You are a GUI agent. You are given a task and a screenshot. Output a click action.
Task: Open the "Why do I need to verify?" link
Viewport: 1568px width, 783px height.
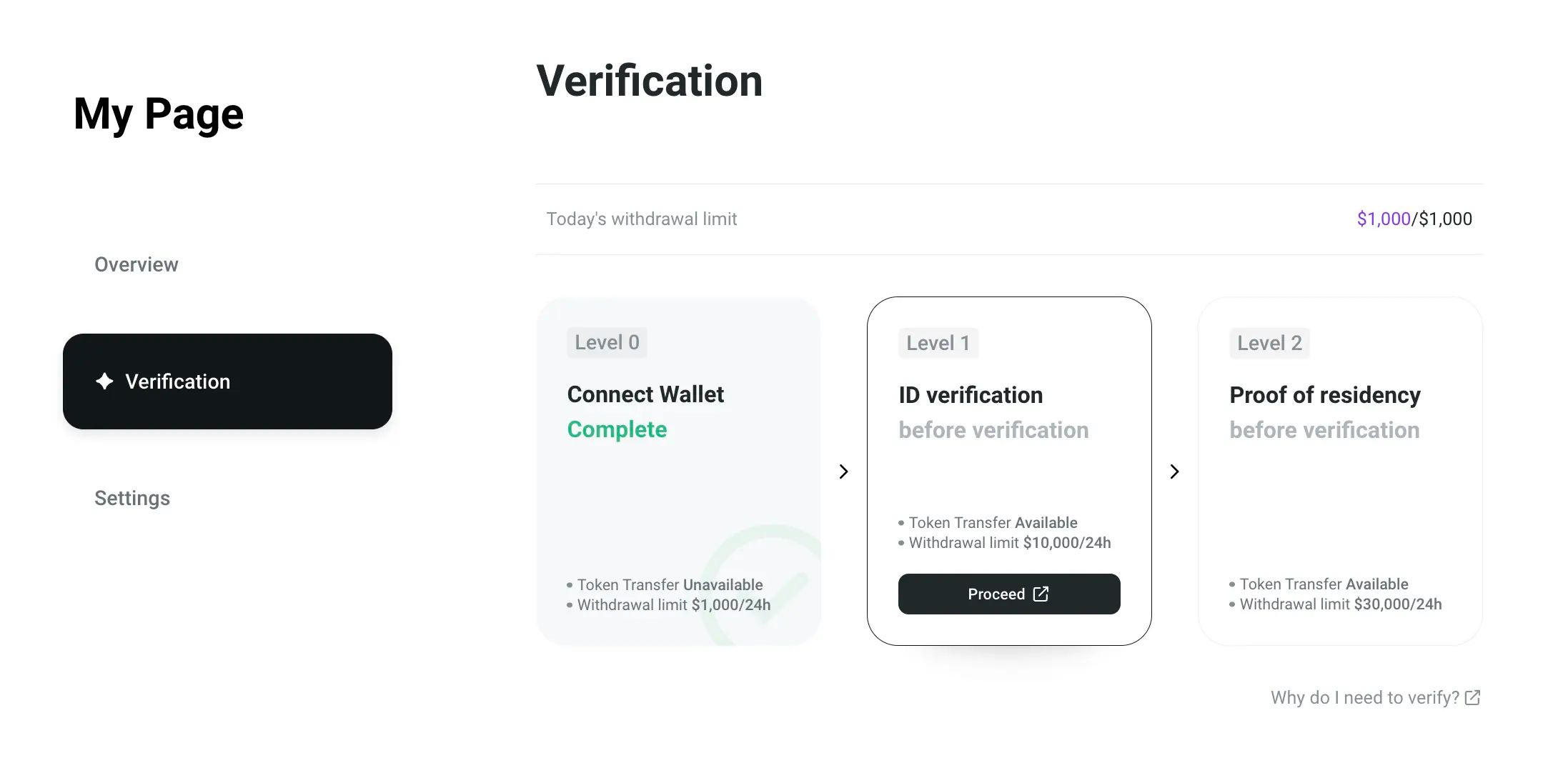pos(1364,697)
